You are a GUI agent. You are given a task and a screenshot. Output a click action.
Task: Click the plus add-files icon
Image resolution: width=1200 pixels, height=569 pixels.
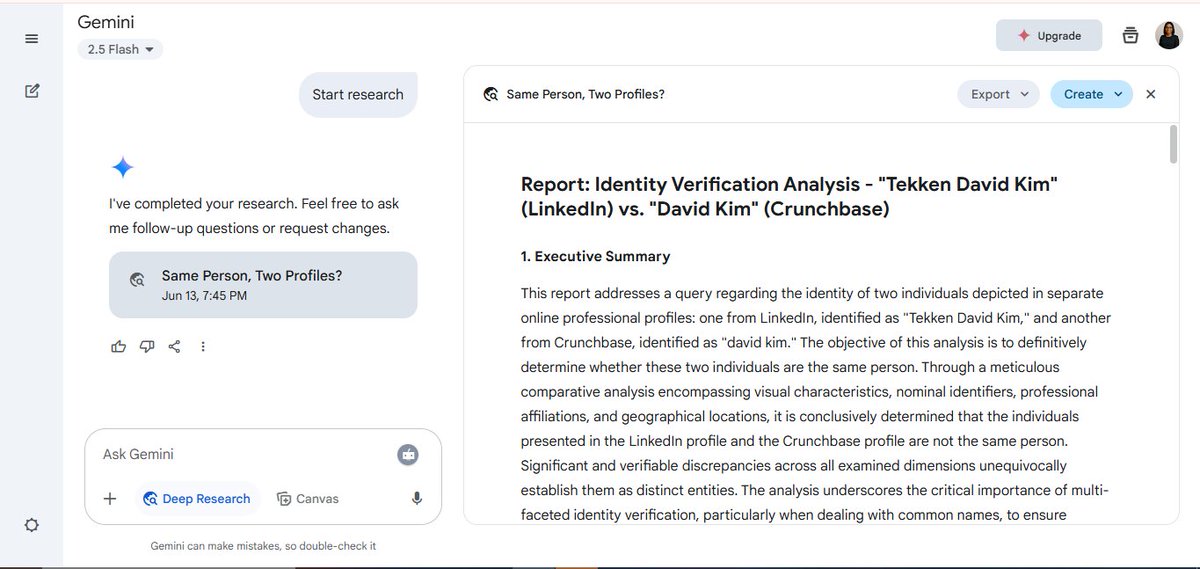110,499
